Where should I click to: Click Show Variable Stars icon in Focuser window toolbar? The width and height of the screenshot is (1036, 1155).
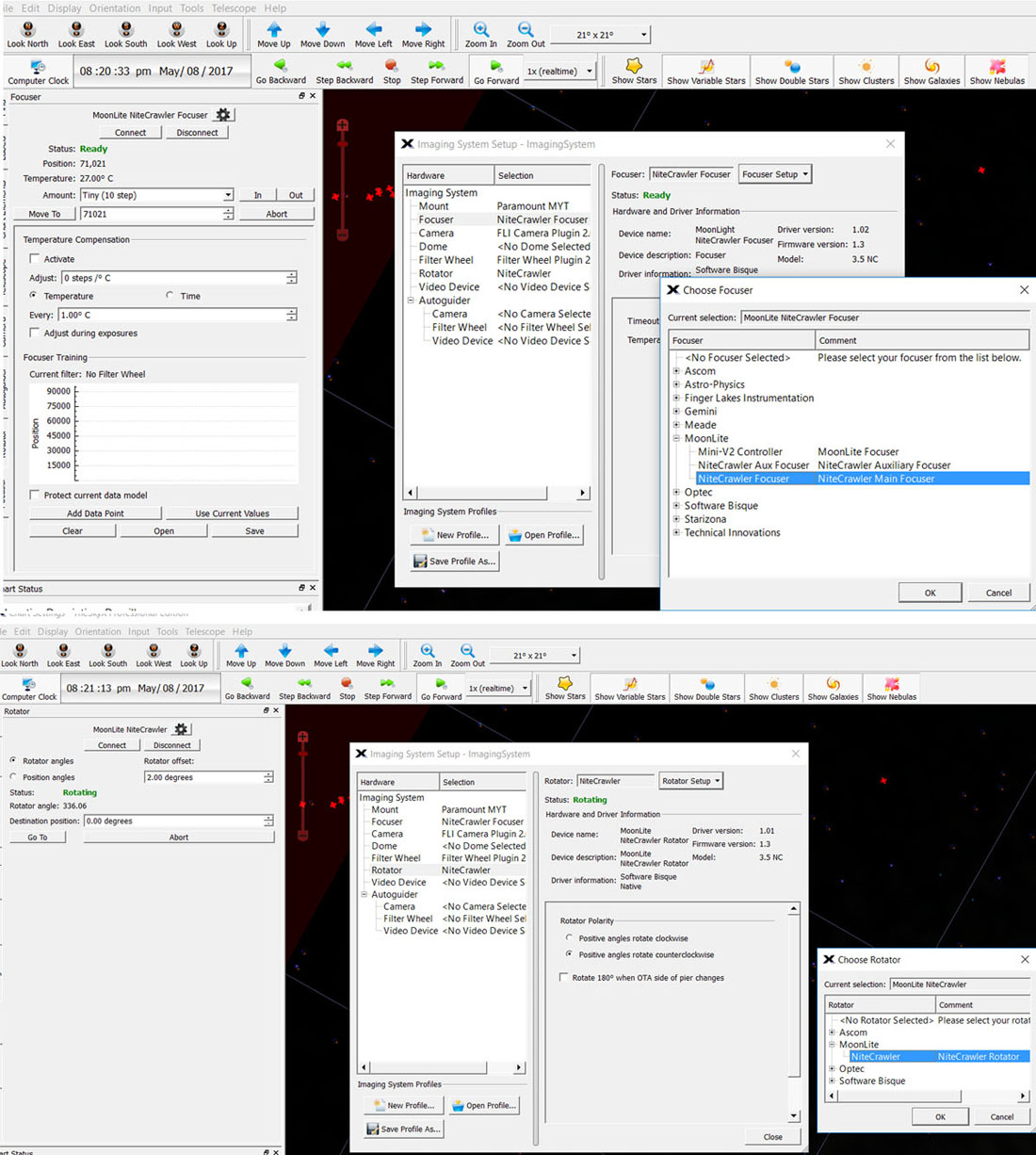[x=705, y=67]
